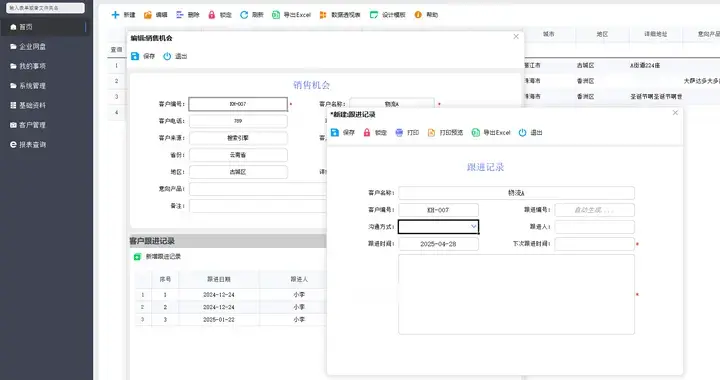Click the 跟进时间 field showing 2025-04-28
This screenshot has height=380, width=720.
tap(439, 244)
